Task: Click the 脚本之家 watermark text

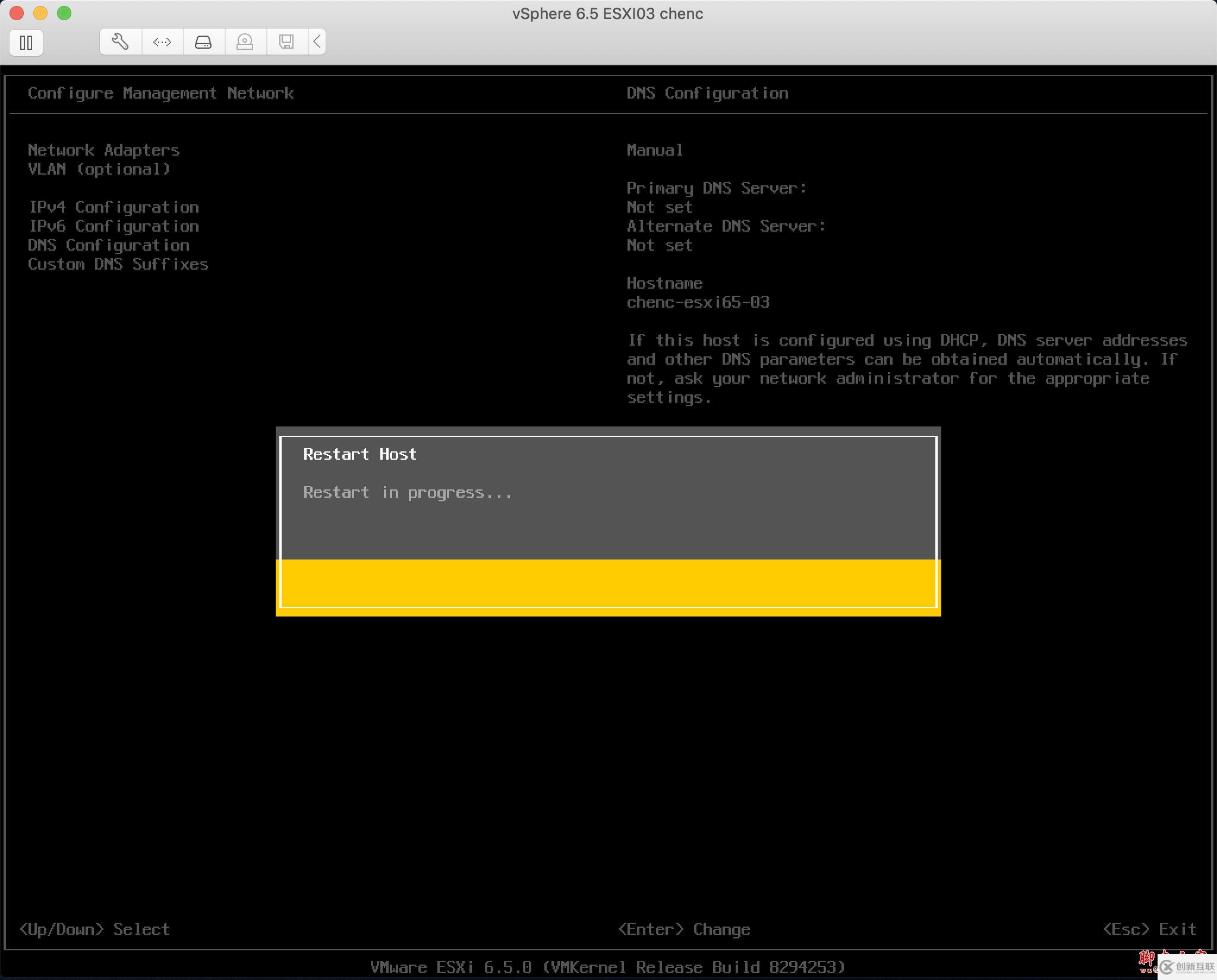Action: pos(1146,960)
